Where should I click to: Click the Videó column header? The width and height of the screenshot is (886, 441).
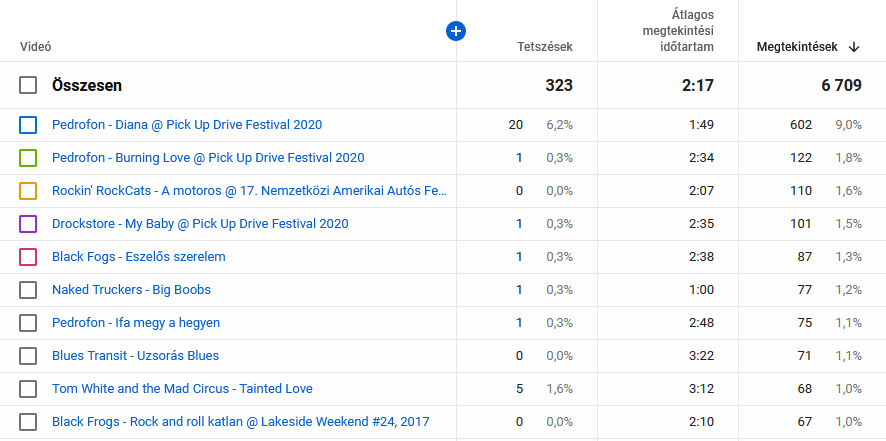36,47
